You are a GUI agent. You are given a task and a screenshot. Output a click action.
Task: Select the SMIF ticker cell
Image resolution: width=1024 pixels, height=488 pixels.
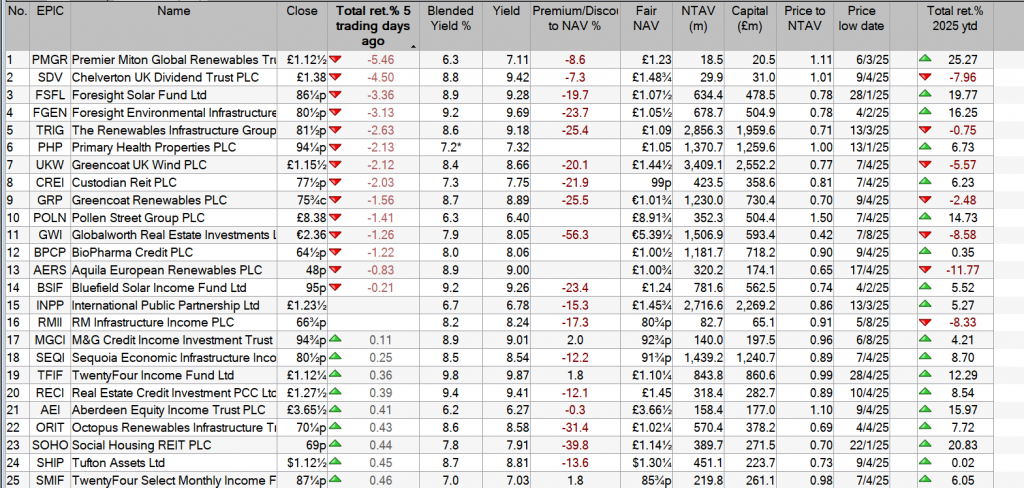[x=50, y=481]
